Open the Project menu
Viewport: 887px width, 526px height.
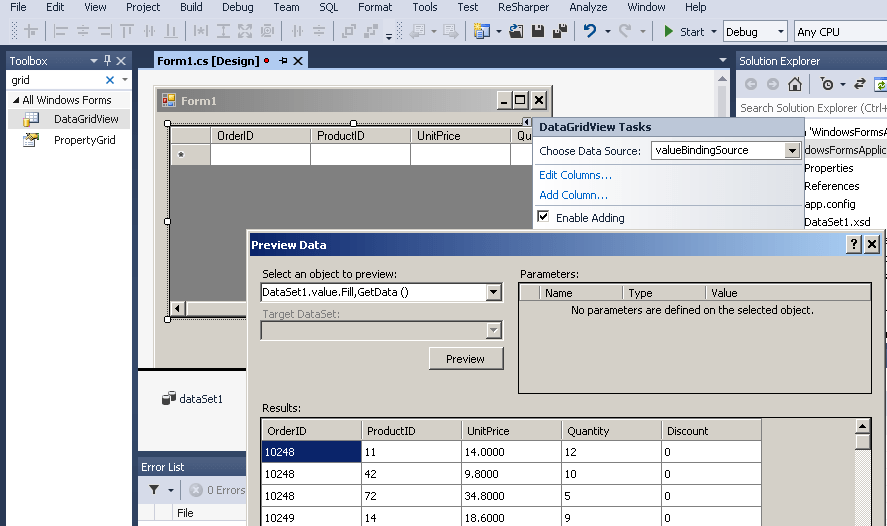(143, 7)
